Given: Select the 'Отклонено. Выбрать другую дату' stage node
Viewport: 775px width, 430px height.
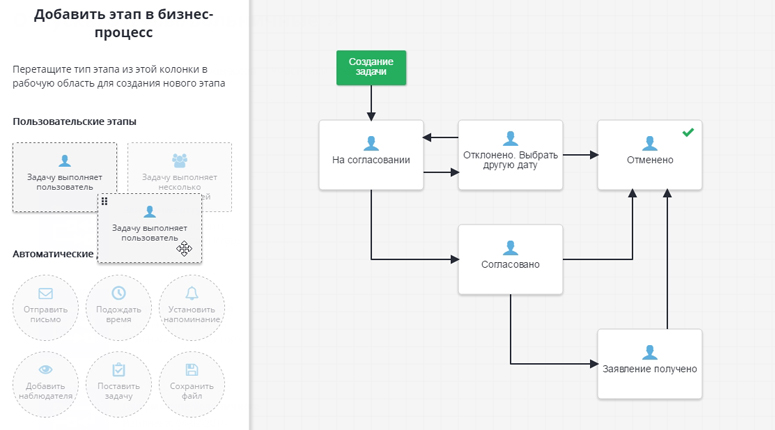Looking at the screenshot, I should (511, 155).
